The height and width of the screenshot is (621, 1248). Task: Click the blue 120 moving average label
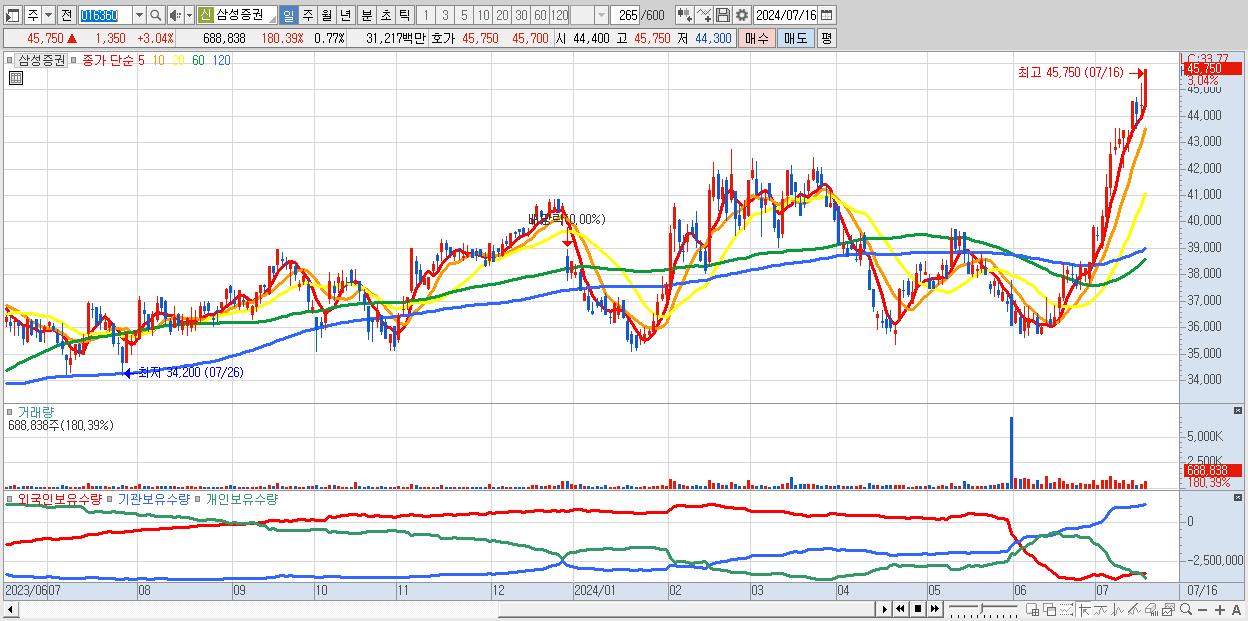click(221, 60)
